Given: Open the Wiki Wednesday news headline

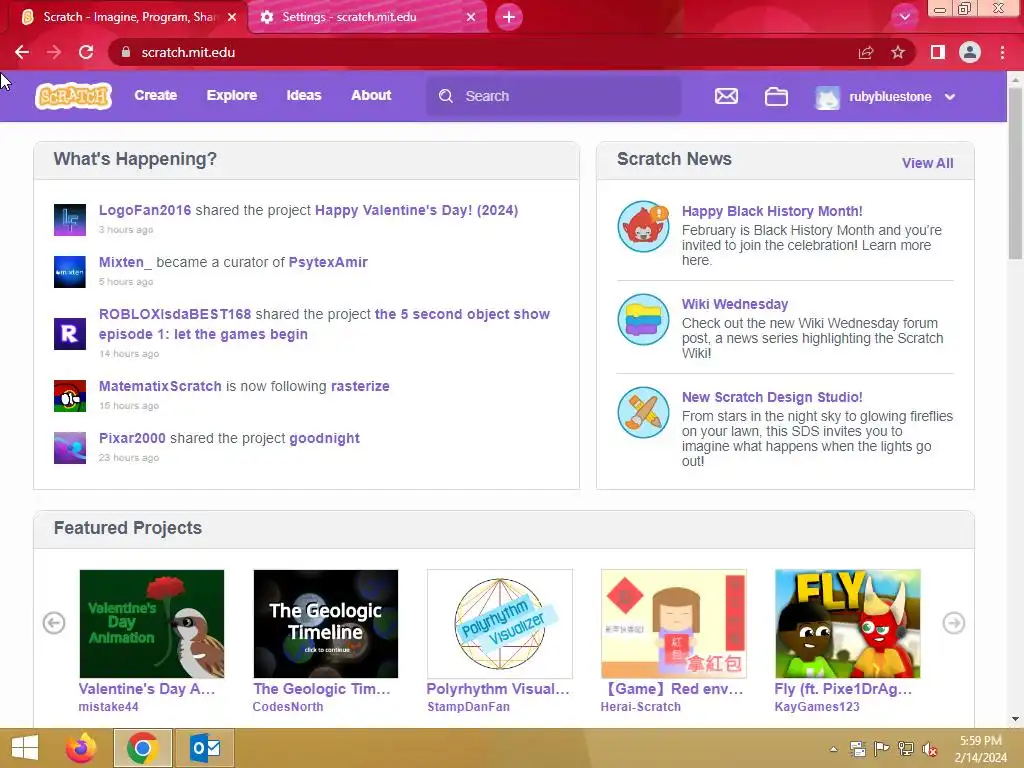Looking at the screenshot, I should coord(735,304).
